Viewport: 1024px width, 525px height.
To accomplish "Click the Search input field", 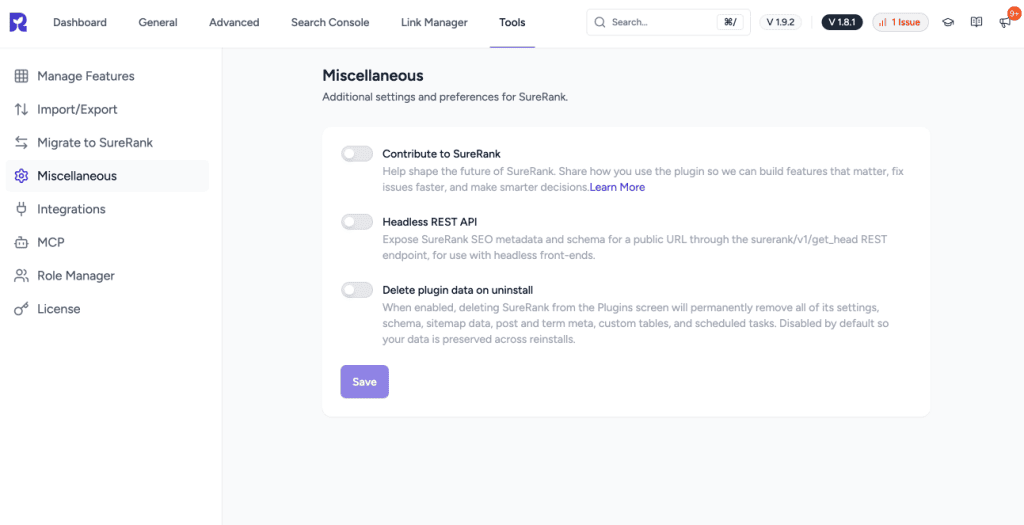I will click(668, 22).
